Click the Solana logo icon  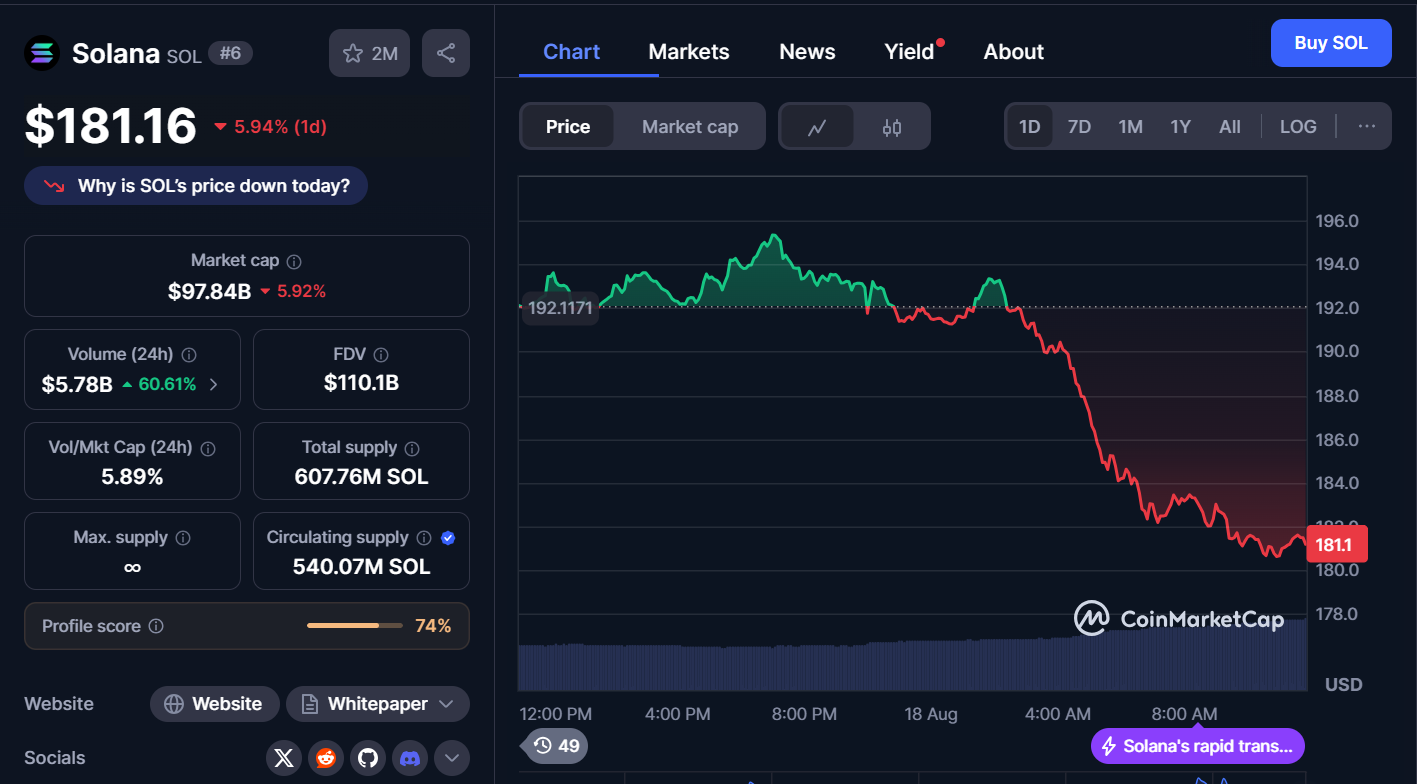pos(42,53)
